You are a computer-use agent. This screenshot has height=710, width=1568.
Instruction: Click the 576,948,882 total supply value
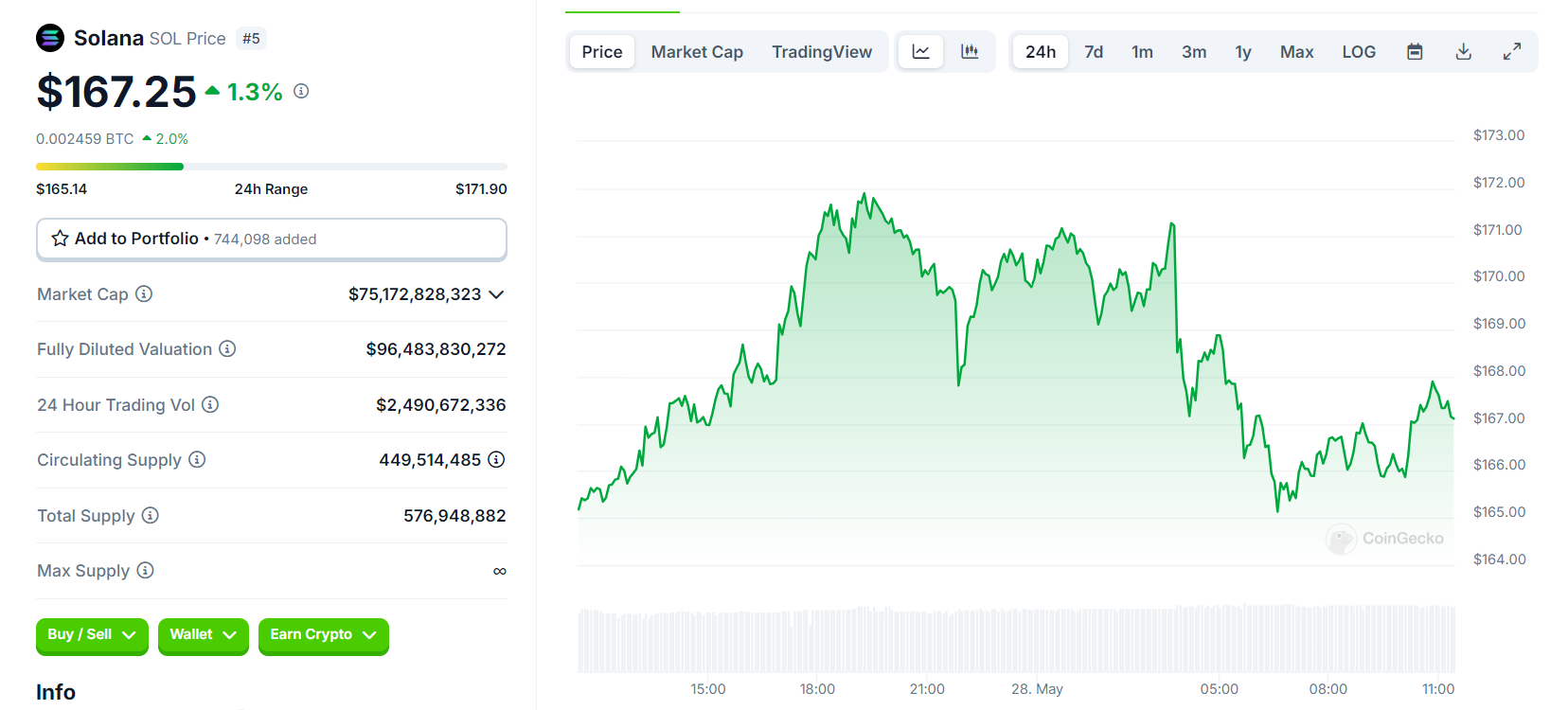pos(454,516)
